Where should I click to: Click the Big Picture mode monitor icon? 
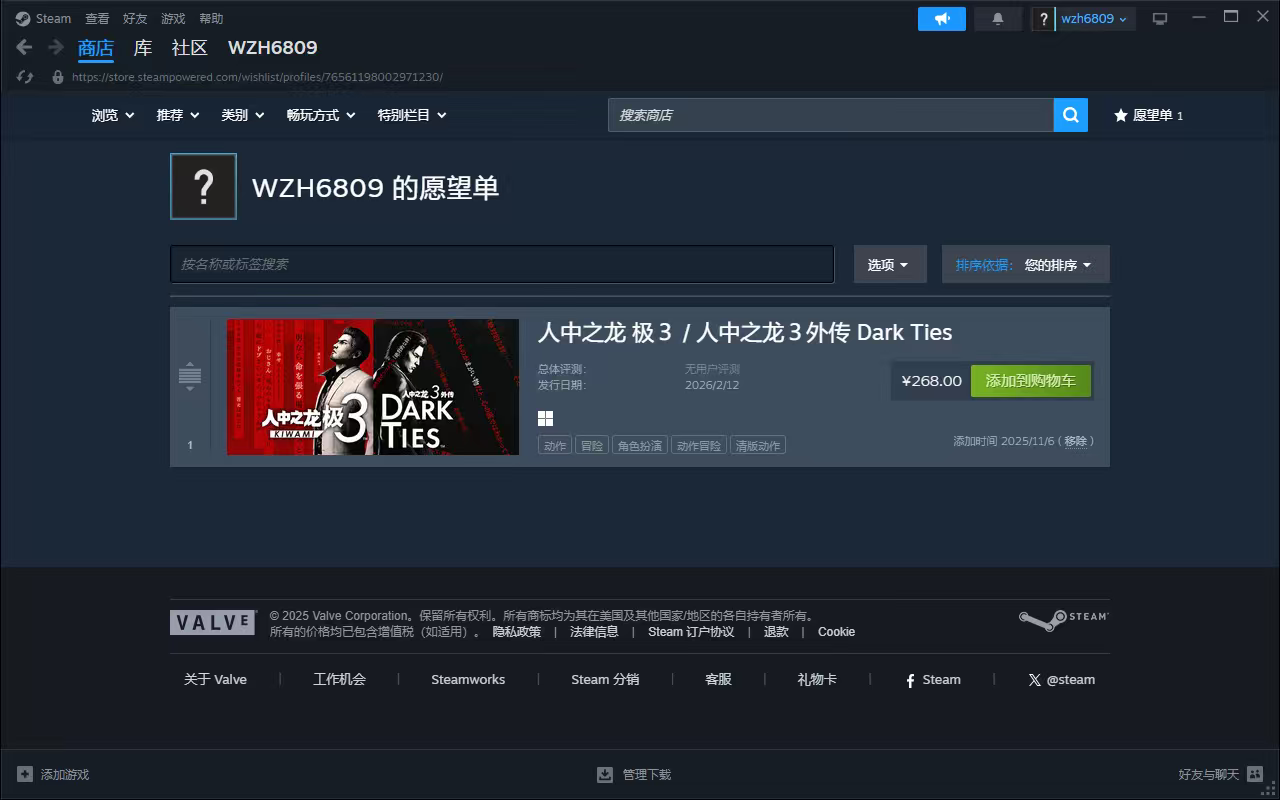(x=1160, y=19)
